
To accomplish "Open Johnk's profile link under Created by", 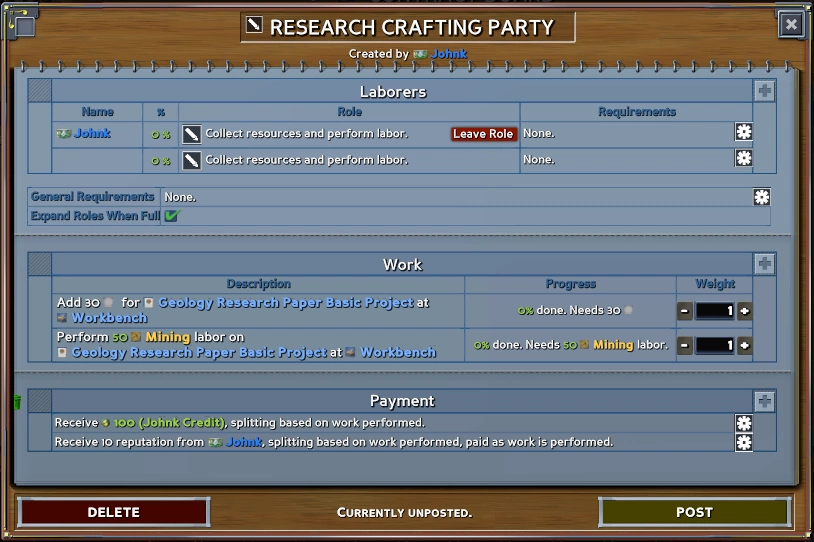I will click(449, 54).
